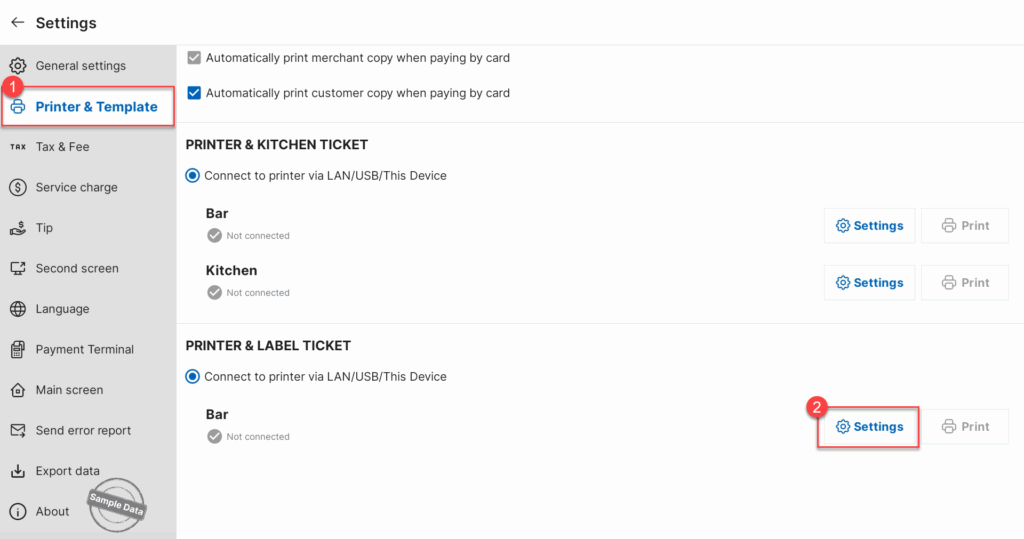Screen dimensions: 1024x539
Task: Open Settings for the label ticket Bar printer
Action: click(x=869, y=427)
